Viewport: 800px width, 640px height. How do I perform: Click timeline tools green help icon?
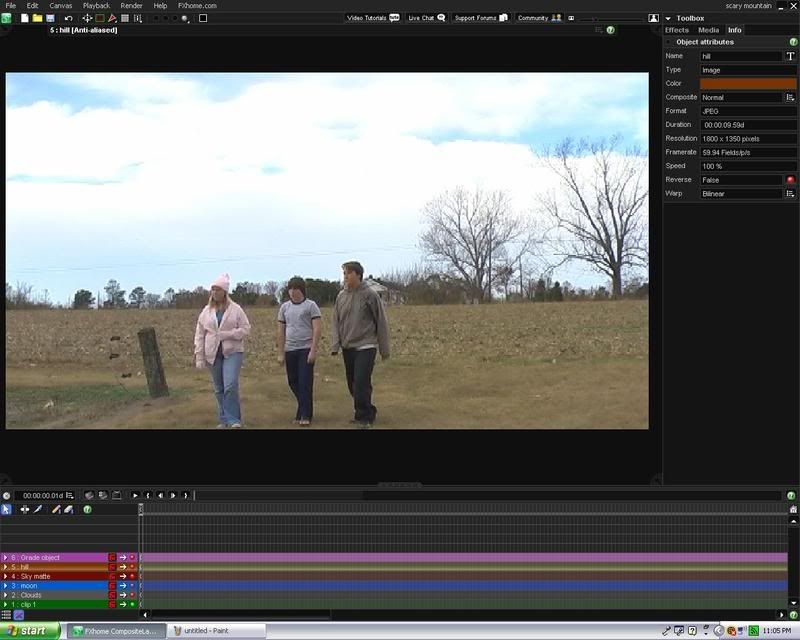click(x=87, y=509)
